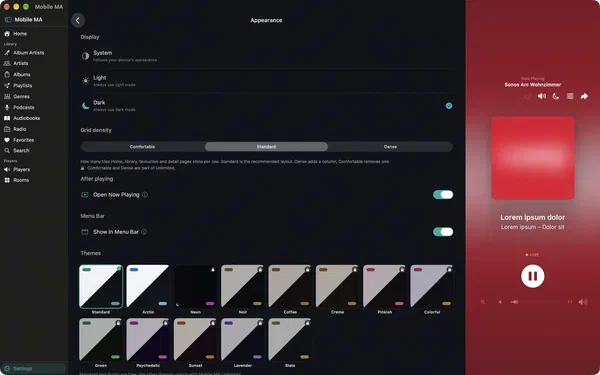Click the Mobile MA sidebar header
Image resolution: width=600 pixels, height=375 pixels.
tap(28, 20)
